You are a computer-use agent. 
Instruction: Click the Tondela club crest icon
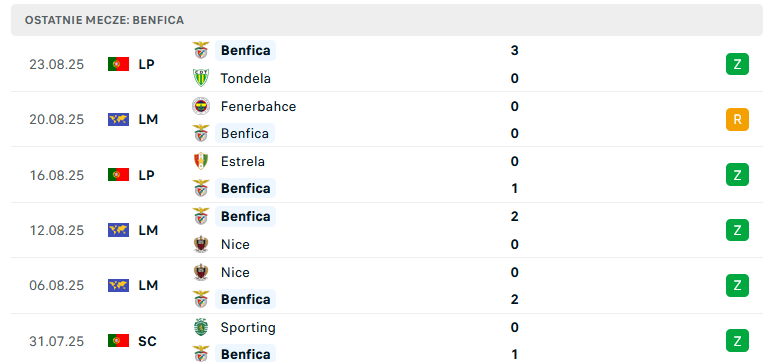point(201,78)
